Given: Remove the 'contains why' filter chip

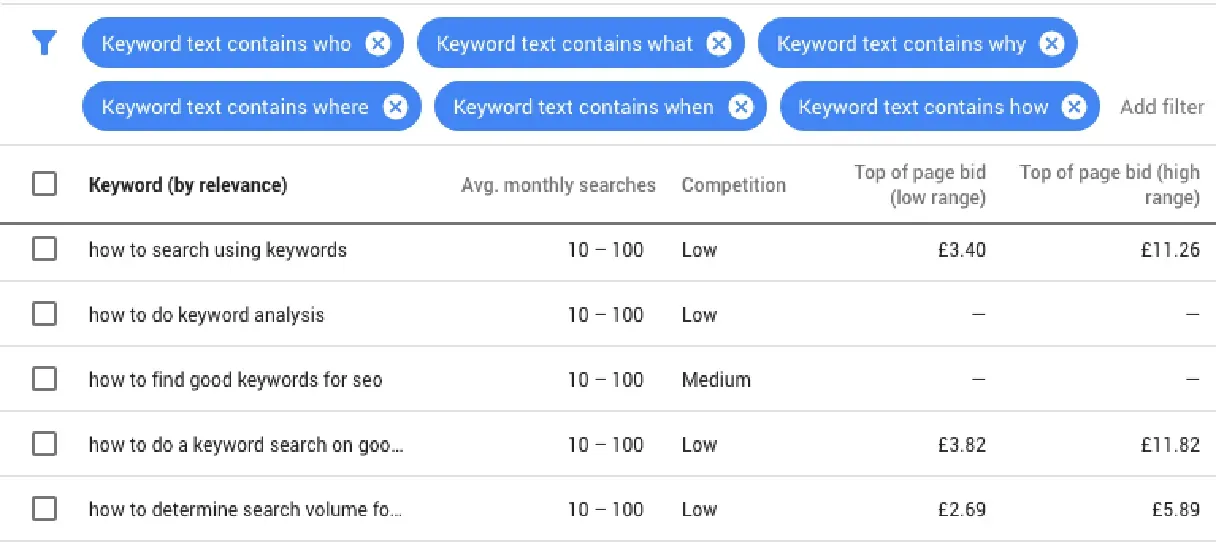Looking at the screenshot, I should (x=1051, y=44).
